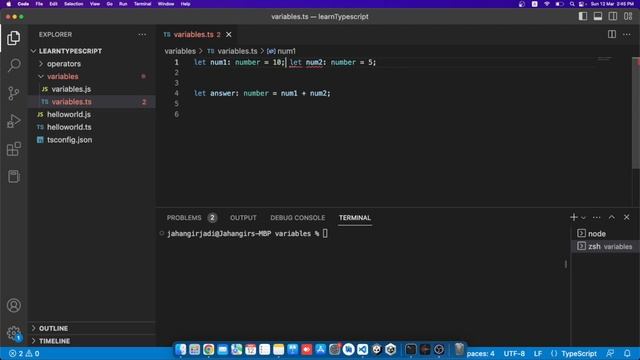Viewport: 640px width, 360px height.
Task: Collapse the LEARNTYPESCRIPT root folder
Action: click(x=92, y=51)
